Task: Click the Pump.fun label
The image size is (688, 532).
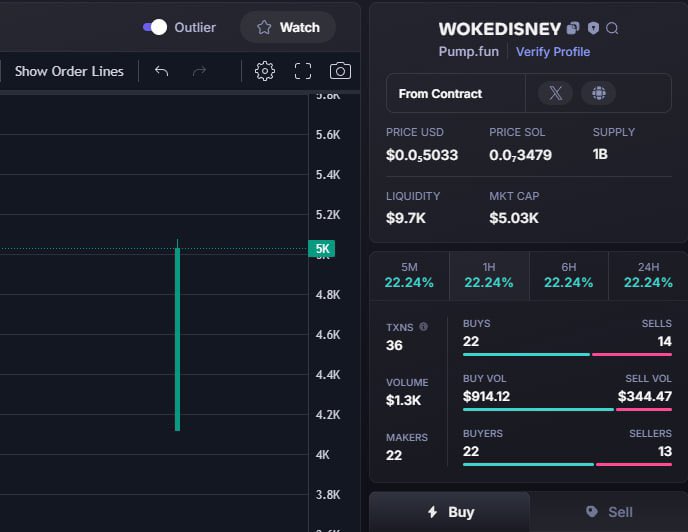Action: tap(469, 52)
